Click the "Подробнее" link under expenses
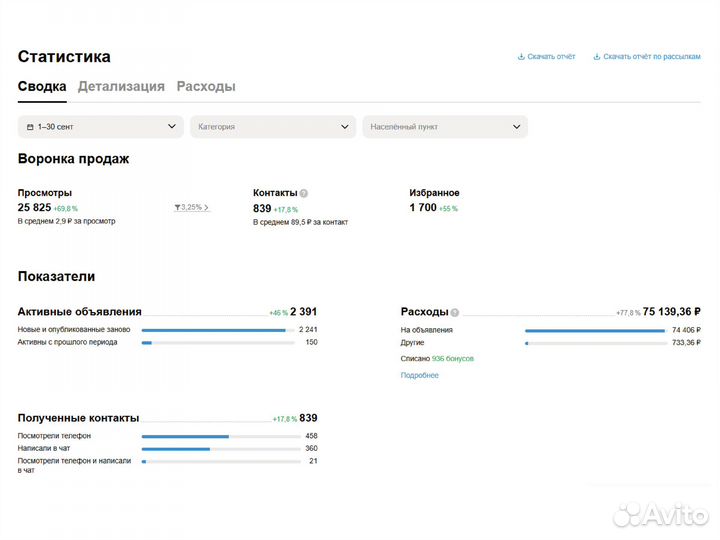720x540 pixels. (x=419, y=375)
